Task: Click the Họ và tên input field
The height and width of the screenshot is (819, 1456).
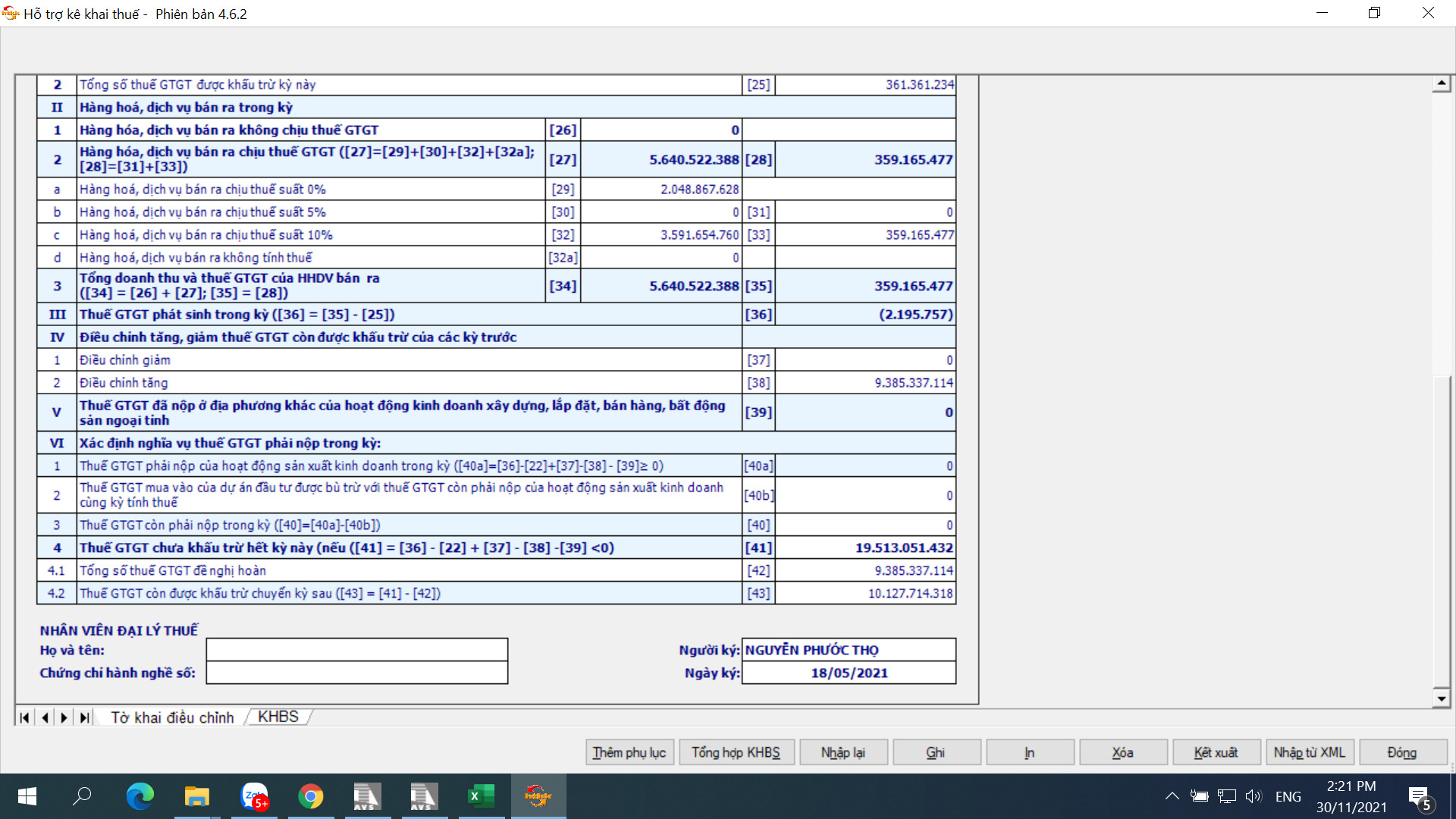Action: tap(356, 650)
